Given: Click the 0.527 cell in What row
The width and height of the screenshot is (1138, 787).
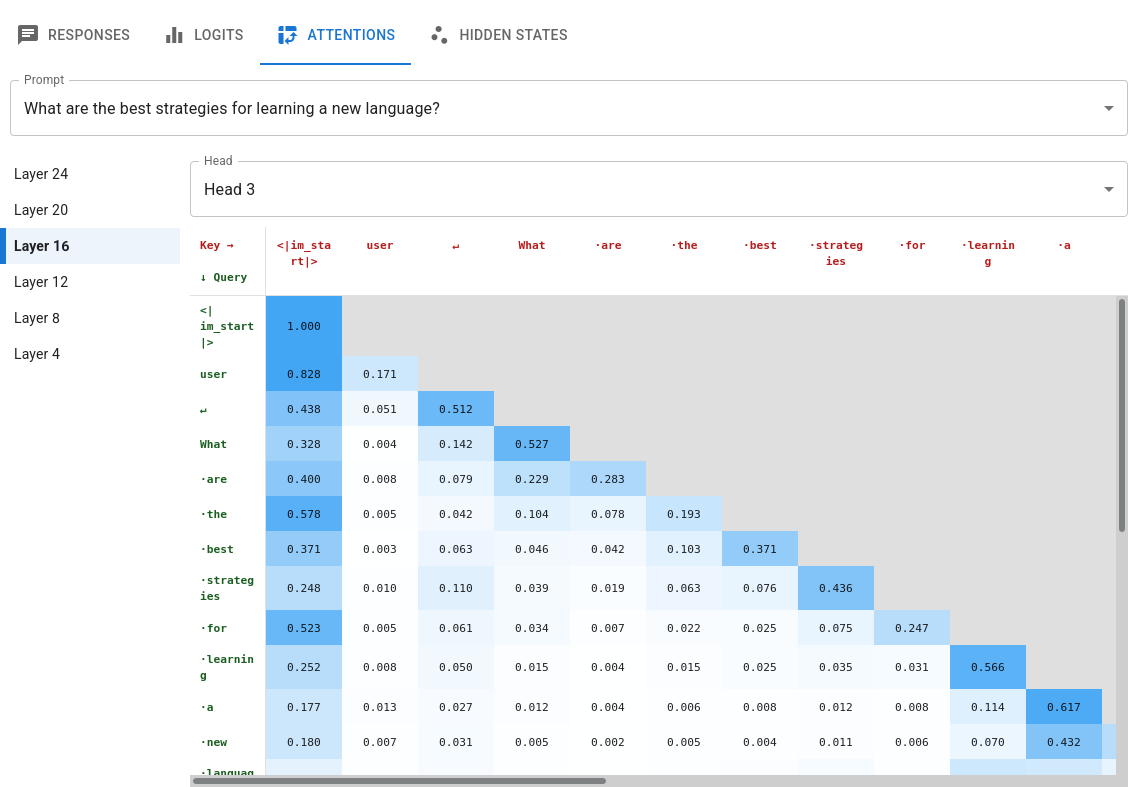Looking at the screenshot, I should click(x=532, y=444).
